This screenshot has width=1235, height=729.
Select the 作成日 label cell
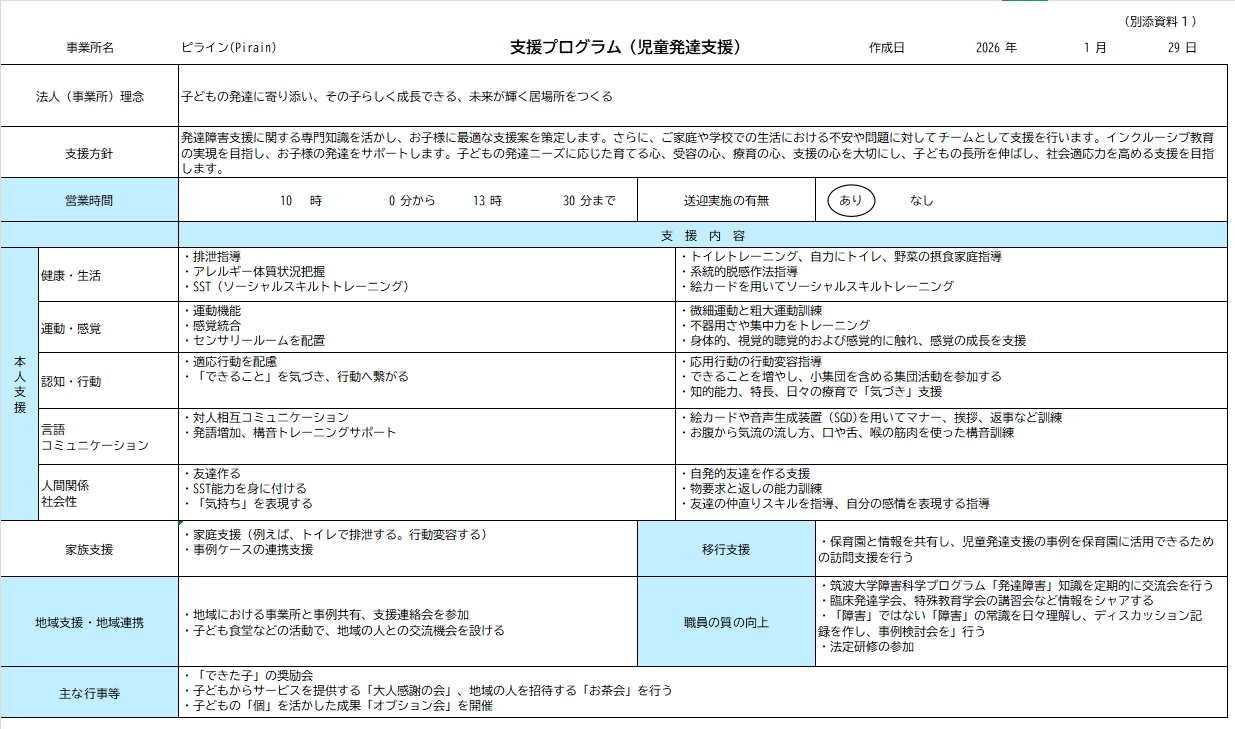pos(886,47)
